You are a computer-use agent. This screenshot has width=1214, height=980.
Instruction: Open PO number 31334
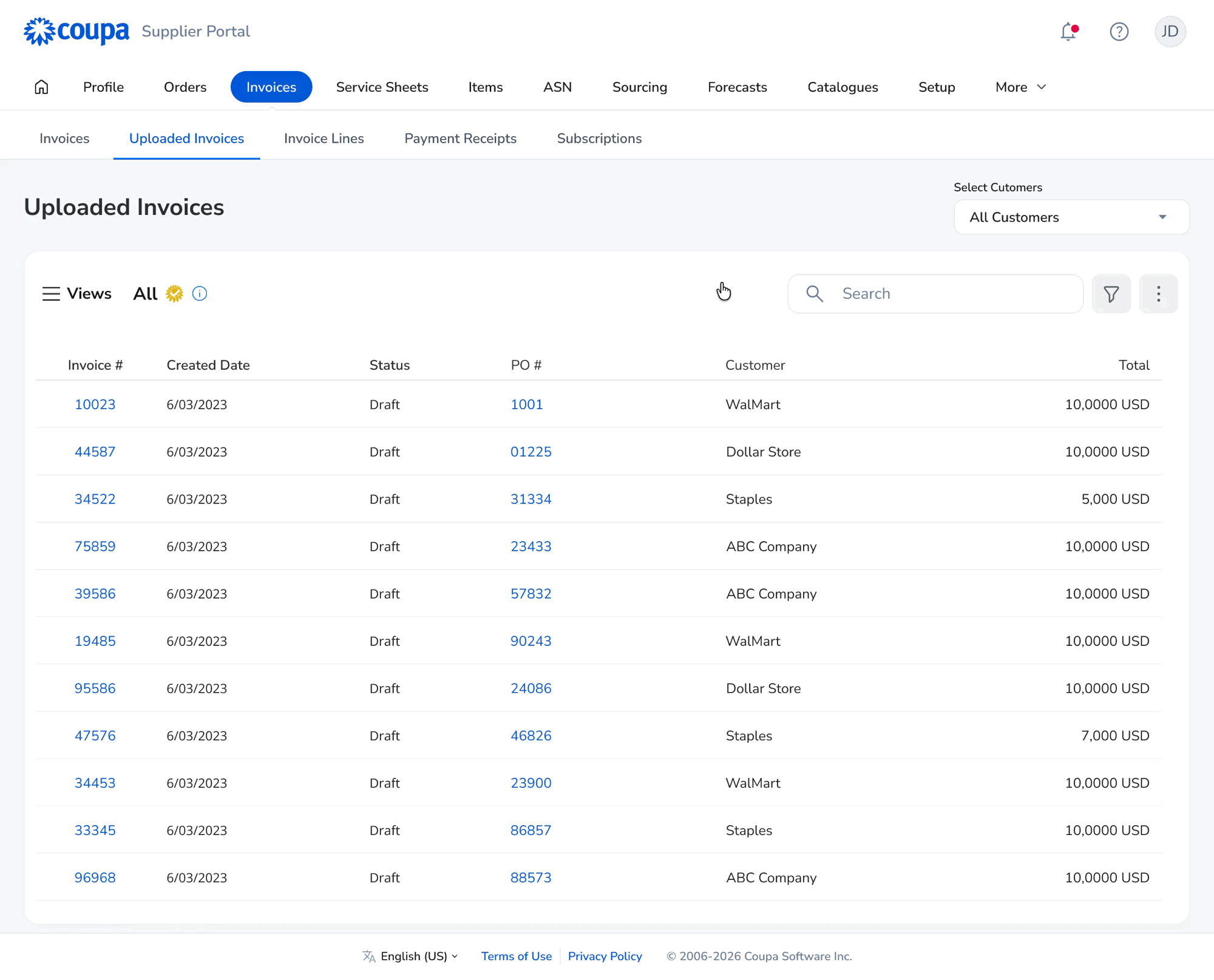531,499
